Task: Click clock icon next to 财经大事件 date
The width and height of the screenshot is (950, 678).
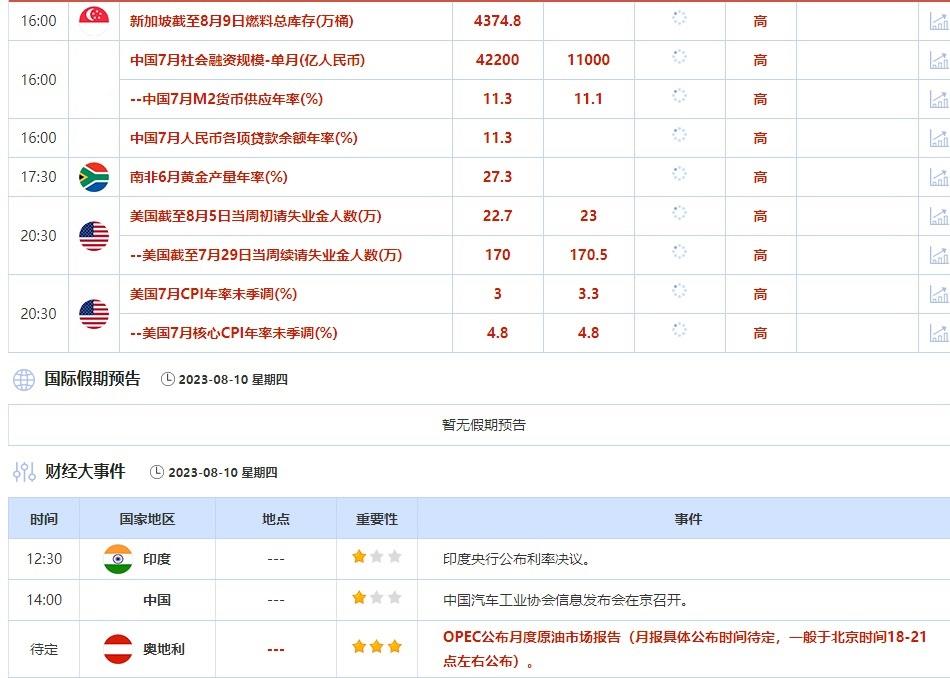Action: (x=157, y=472)
